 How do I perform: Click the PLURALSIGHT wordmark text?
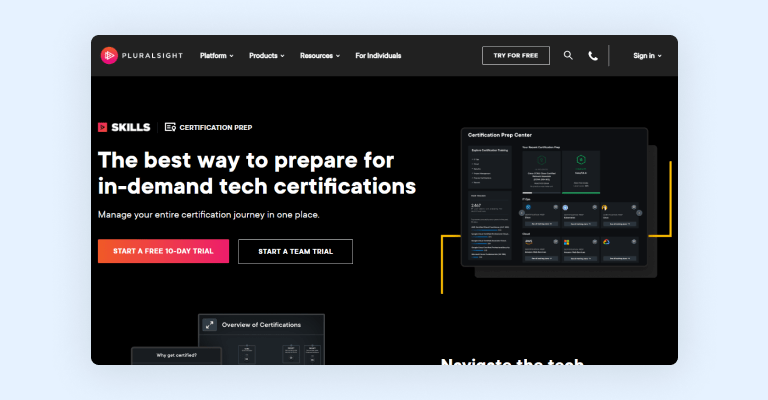click(x=152, y=56)
